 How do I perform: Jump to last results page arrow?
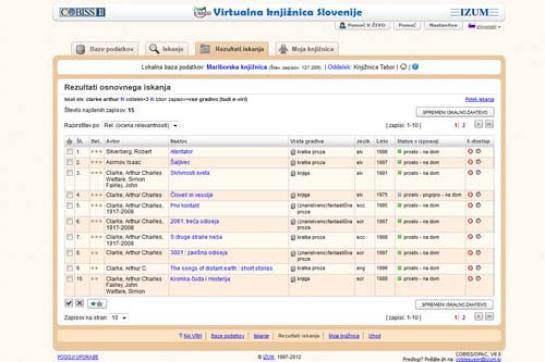point(489,124)
